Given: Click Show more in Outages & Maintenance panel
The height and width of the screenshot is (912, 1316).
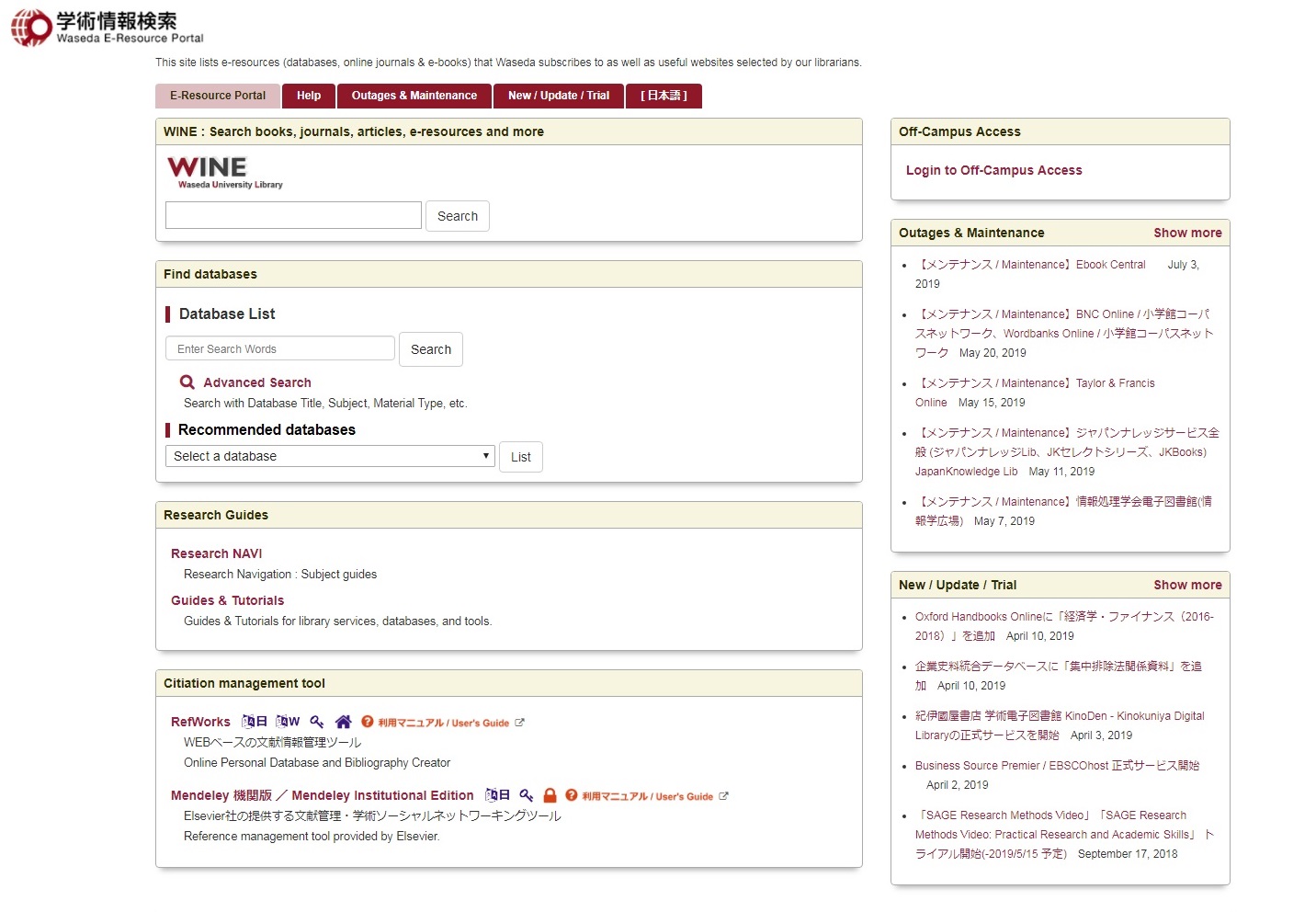Looking at the screenshot, I should 1187,233.
